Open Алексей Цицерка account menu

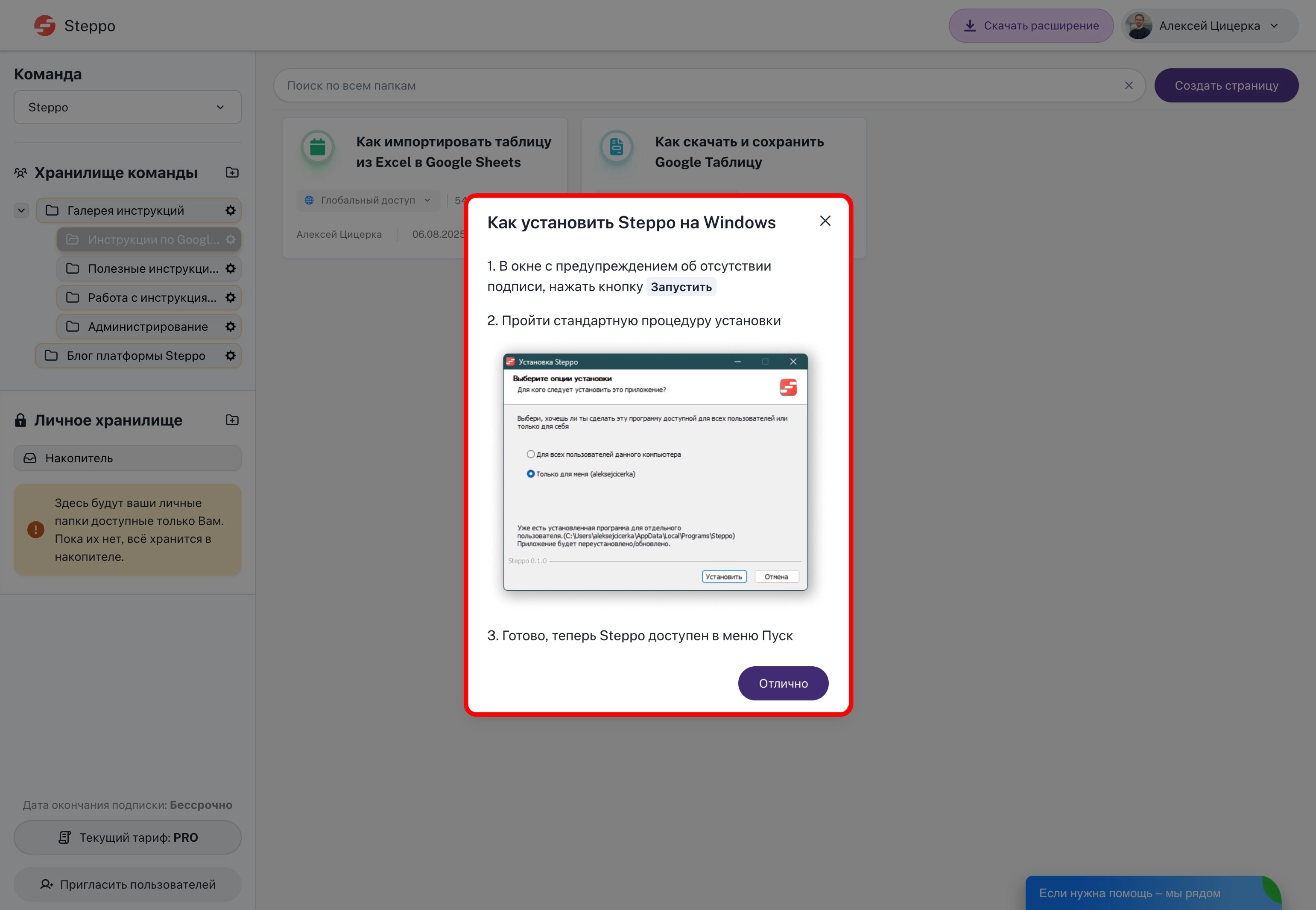point(1209,26)
